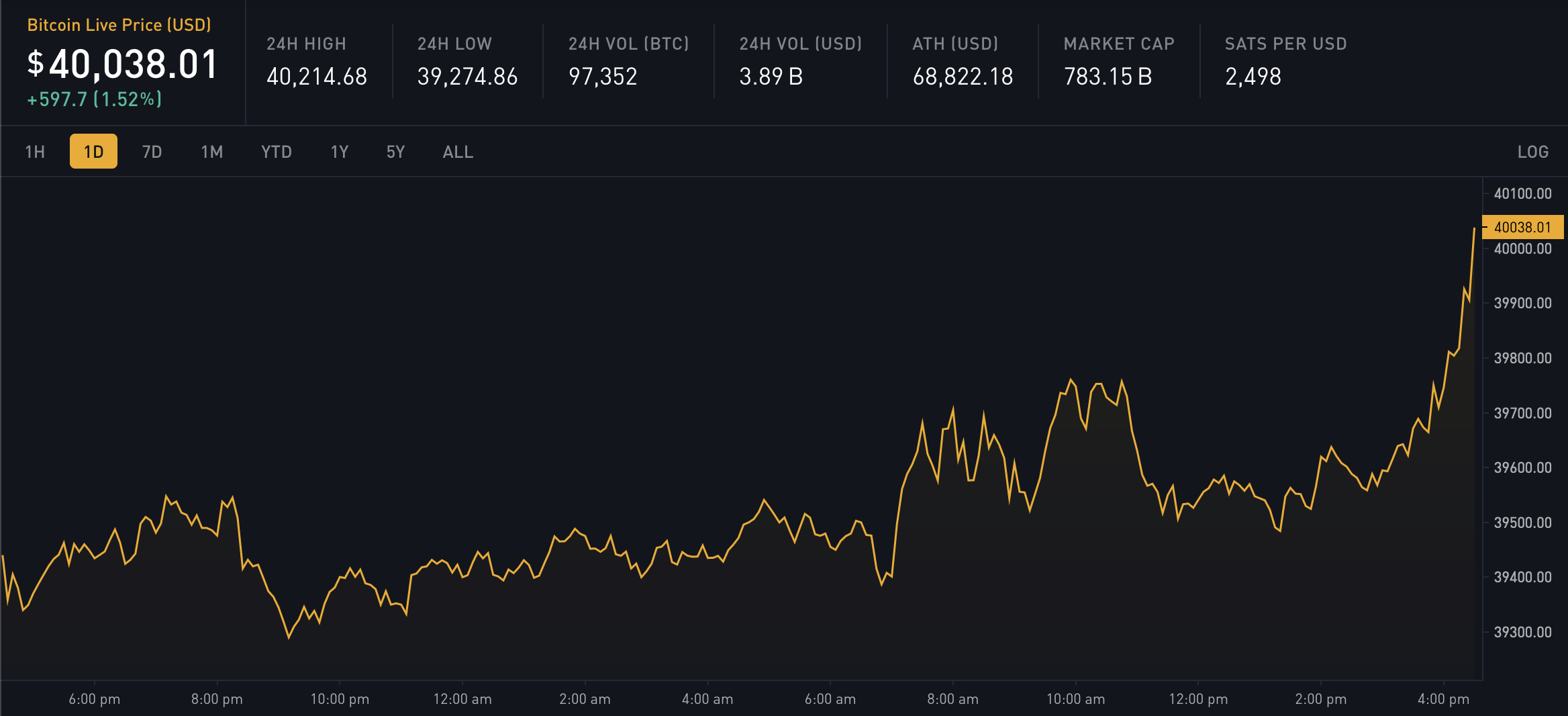Click the 4:00 am time axis label
This screenshot has width=1568, height=716.
pos(707,699)
